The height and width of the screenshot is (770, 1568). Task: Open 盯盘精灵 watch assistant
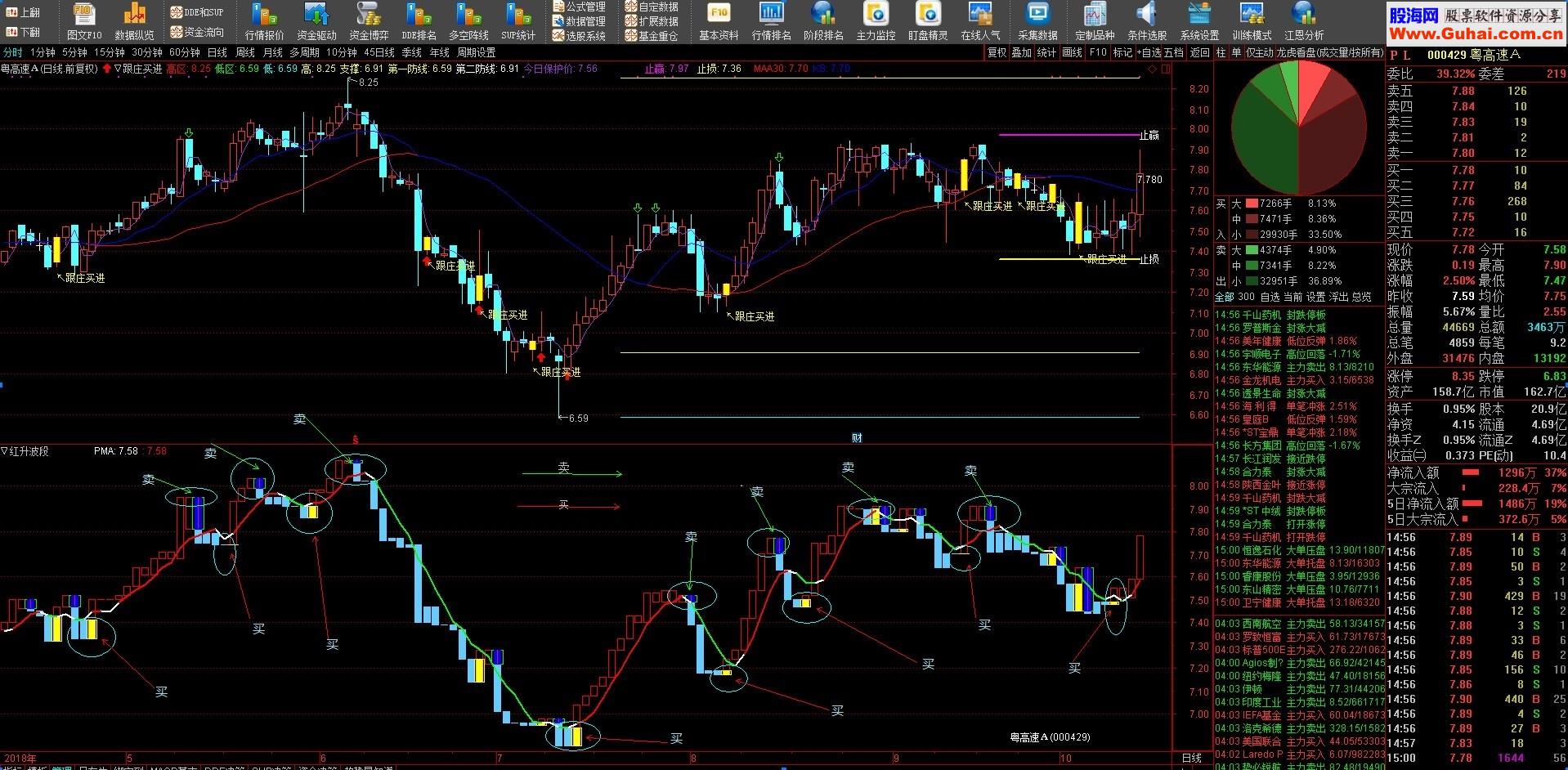point(928,21)
